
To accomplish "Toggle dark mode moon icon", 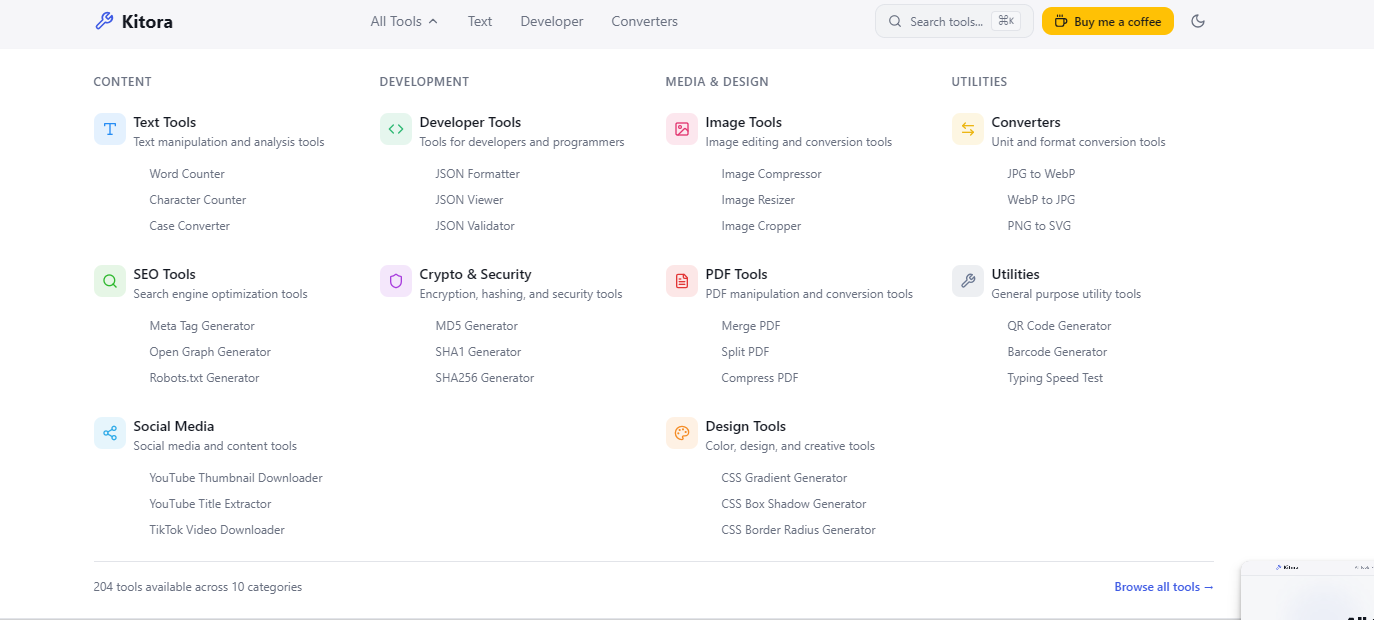I will point(1198,21).
